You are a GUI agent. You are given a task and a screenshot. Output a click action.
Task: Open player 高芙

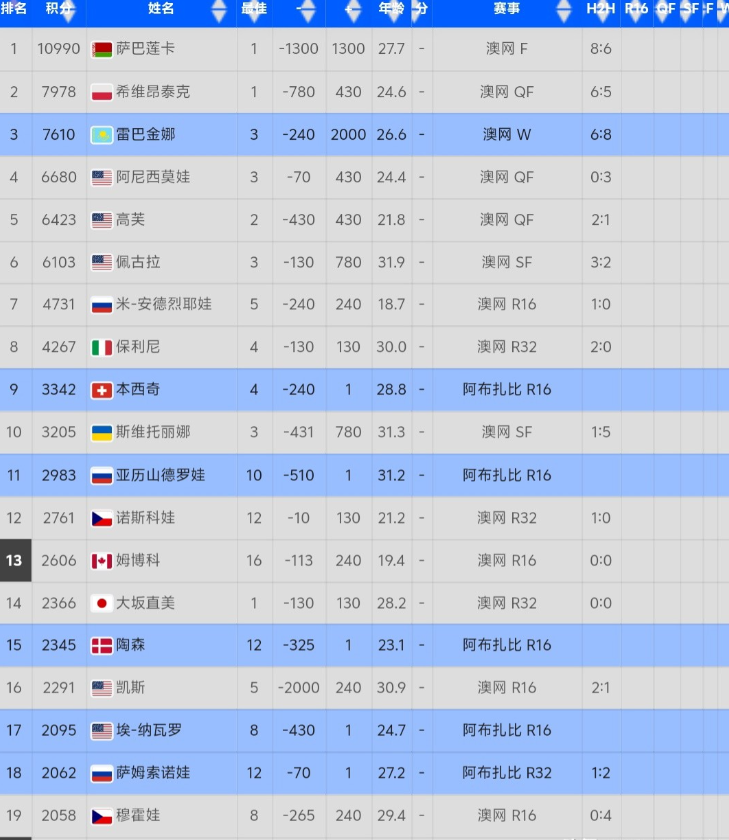[x=130, y=220]
